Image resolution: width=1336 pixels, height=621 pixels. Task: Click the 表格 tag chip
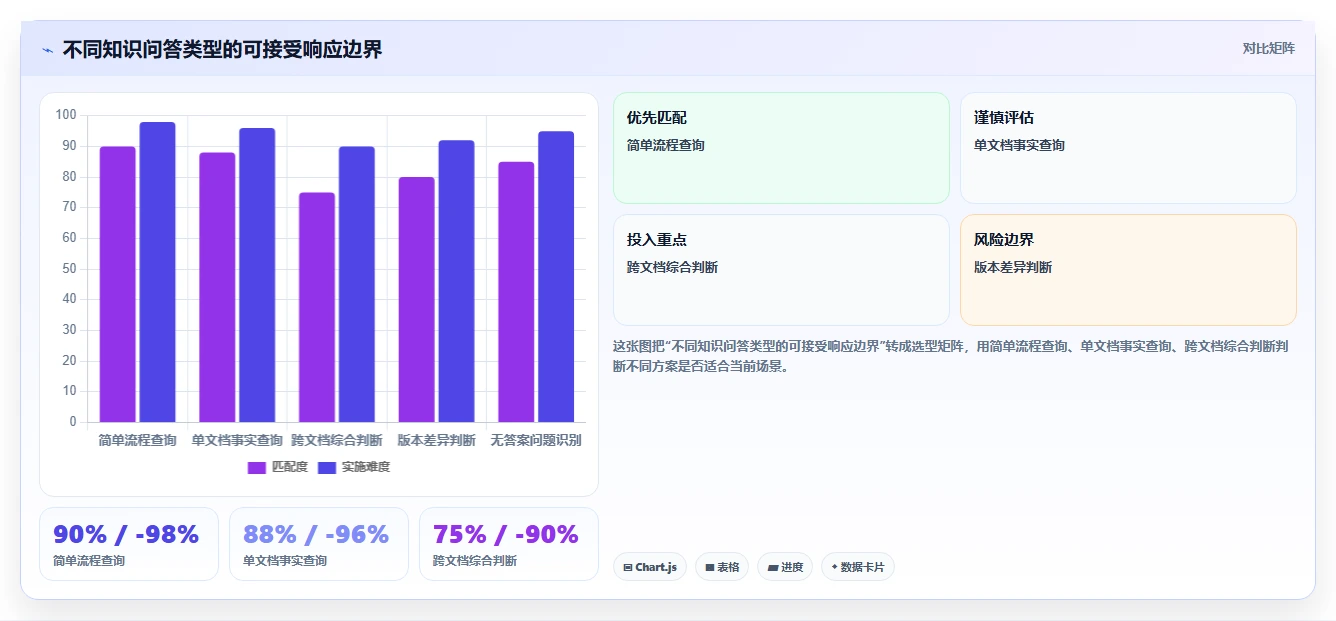point(722,567)
